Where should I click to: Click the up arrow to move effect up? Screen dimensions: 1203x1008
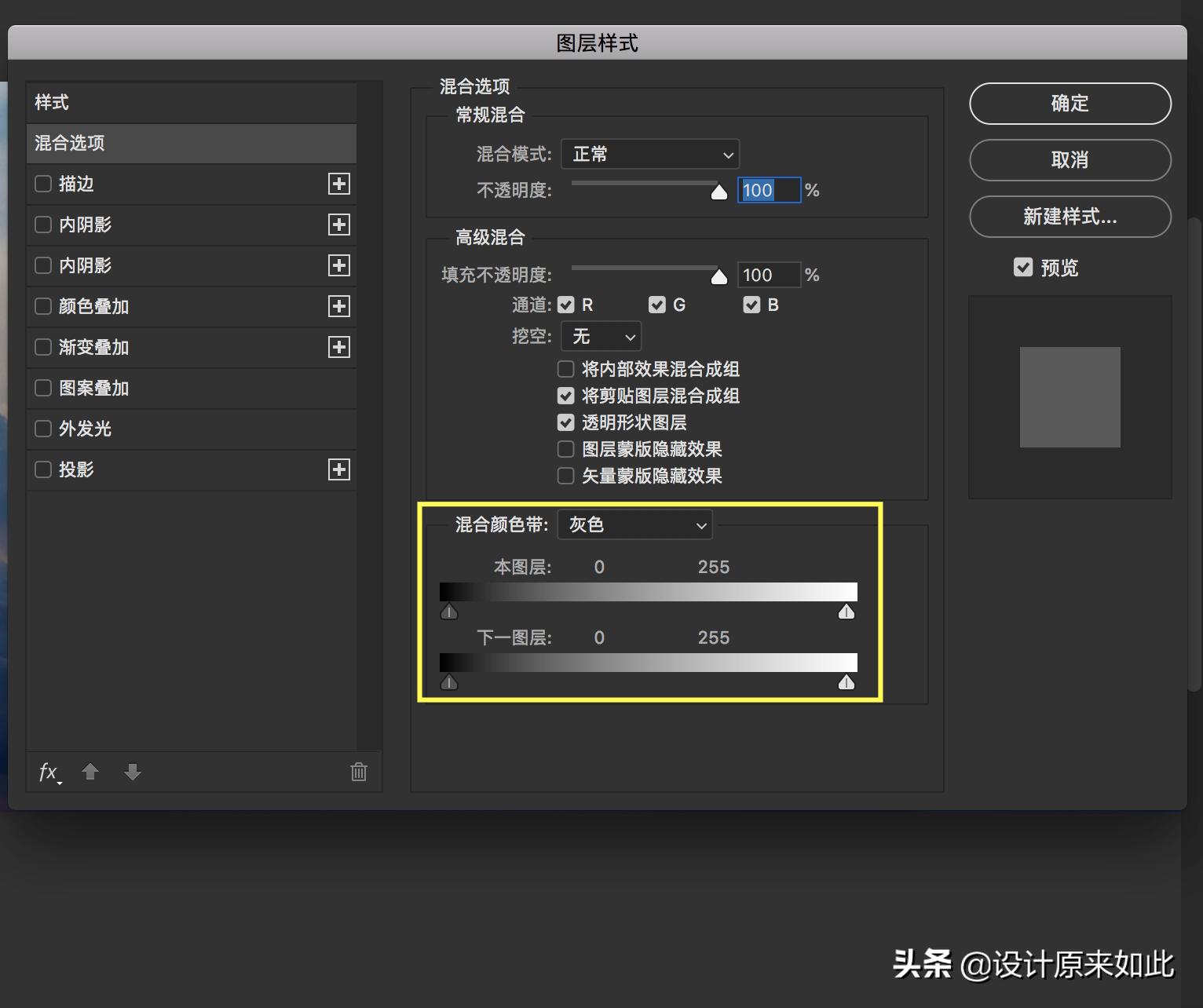tap(90, 772)
